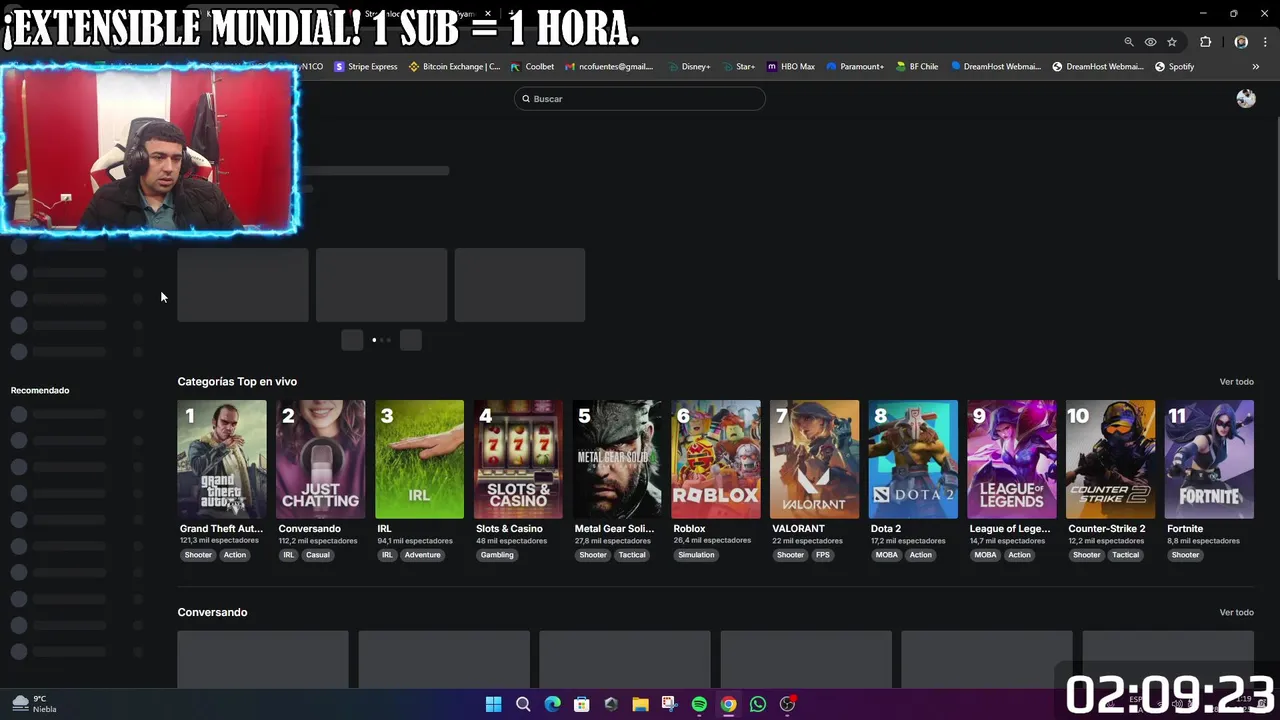Open OBS Studio from the taskbar
Viewport: 1280px width, 720px height.
[787, 704]
